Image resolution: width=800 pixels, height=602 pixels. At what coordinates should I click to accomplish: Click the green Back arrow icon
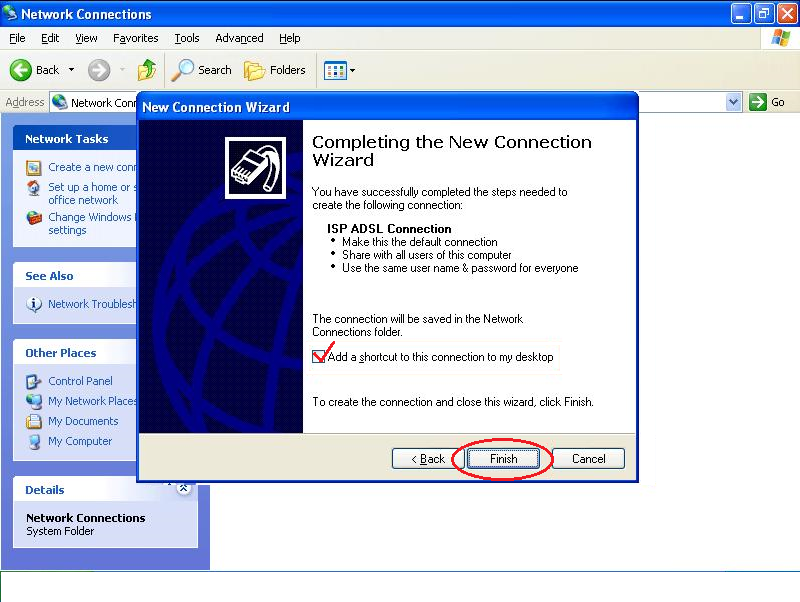[x=22, y=70]
